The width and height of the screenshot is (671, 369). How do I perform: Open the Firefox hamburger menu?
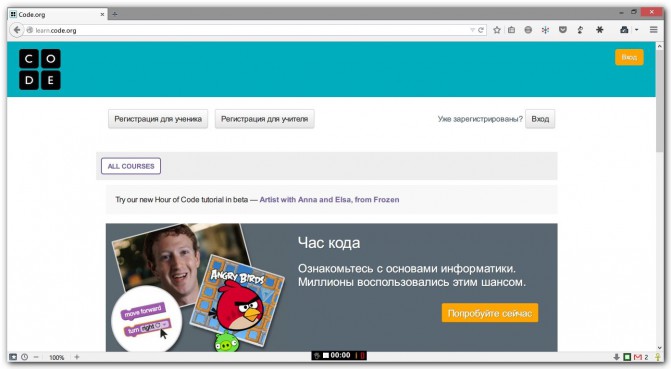[653, 30]
